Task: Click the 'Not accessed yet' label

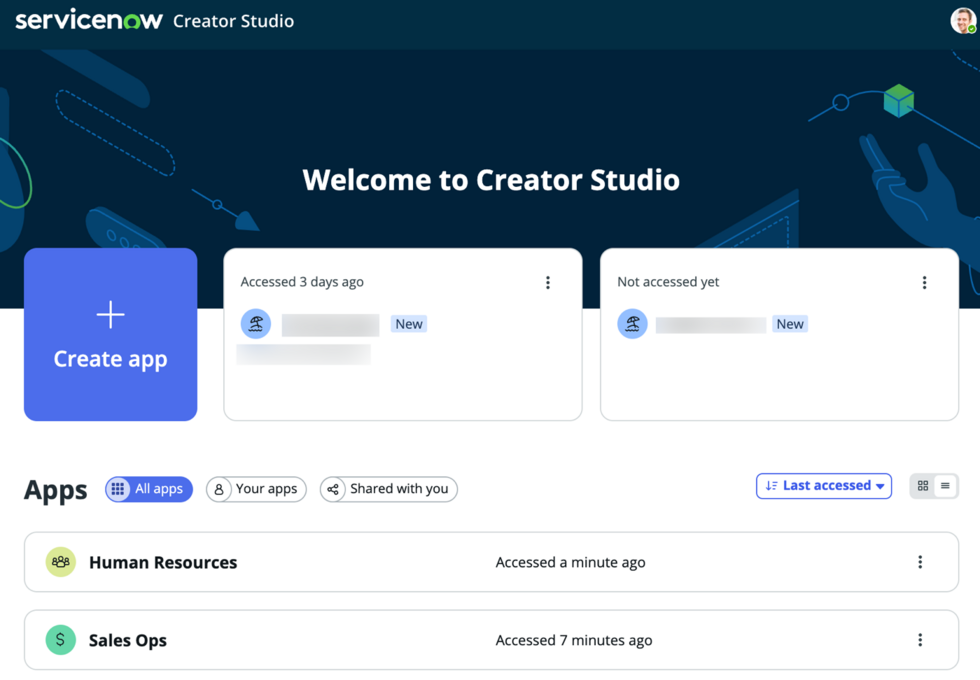Action: 668,282
